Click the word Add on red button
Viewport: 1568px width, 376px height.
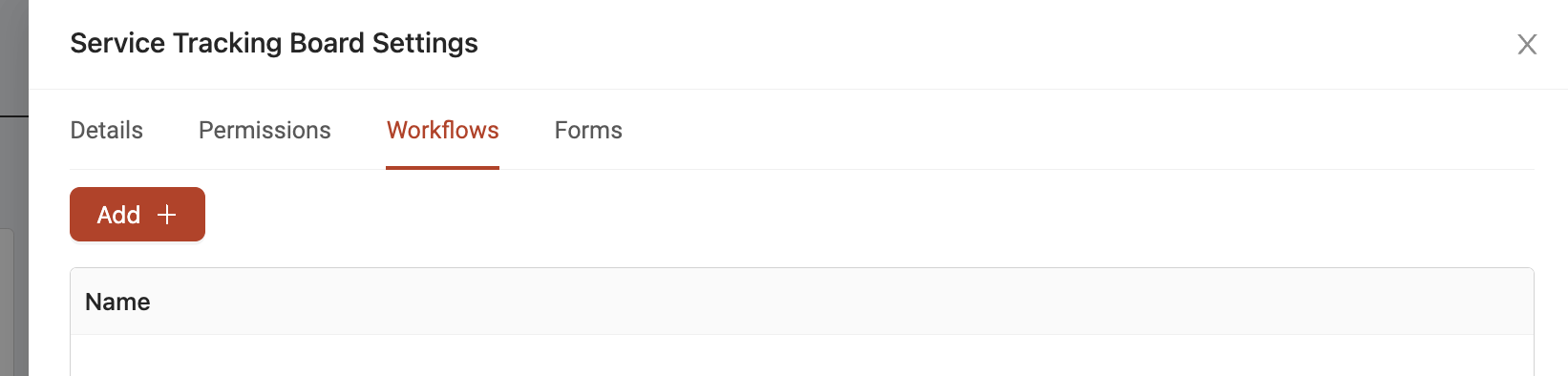click(118, 215)
